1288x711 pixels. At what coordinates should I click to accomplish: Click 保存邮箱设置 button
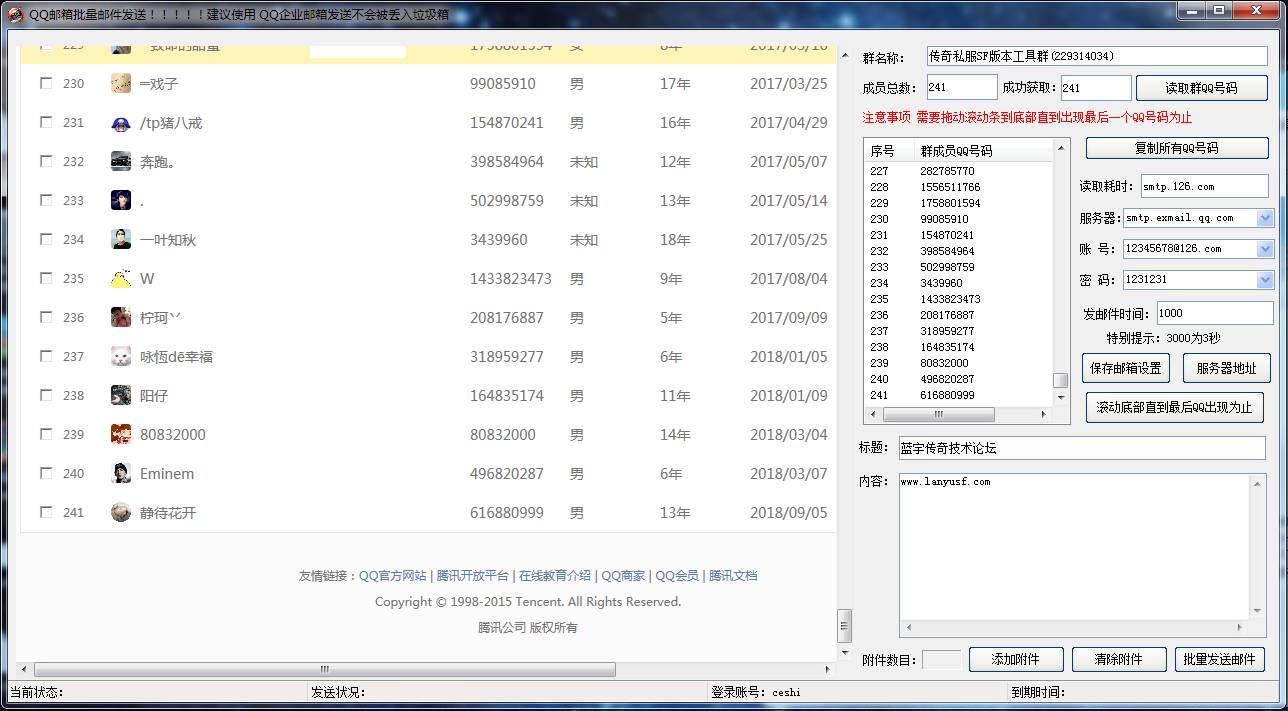(1126, 368)
